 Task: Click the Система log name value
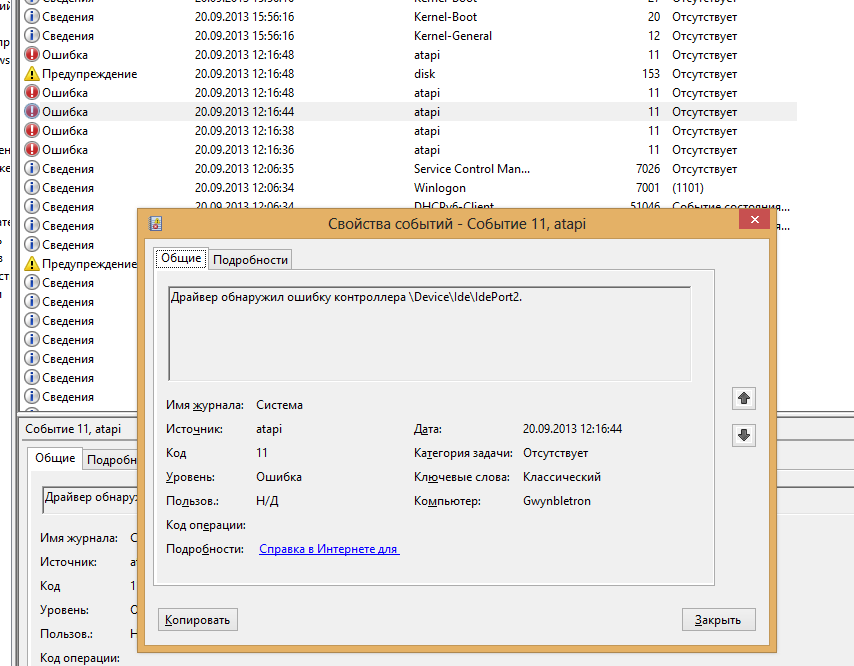pyautogui.click(x=279, y=405)
